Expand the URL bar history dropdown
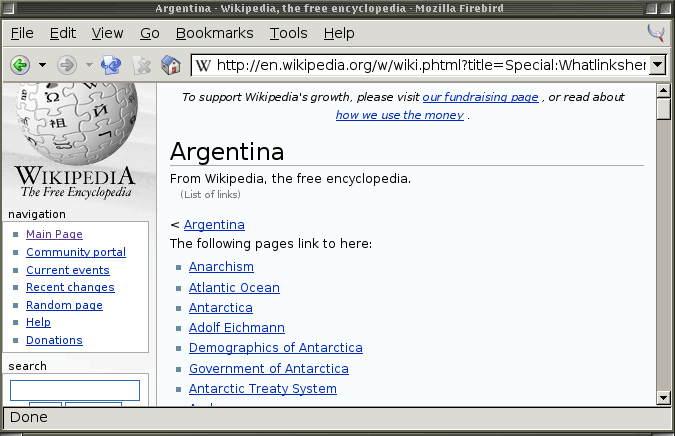Viewport: 675px width, 436px height. (x=657, y=66)
